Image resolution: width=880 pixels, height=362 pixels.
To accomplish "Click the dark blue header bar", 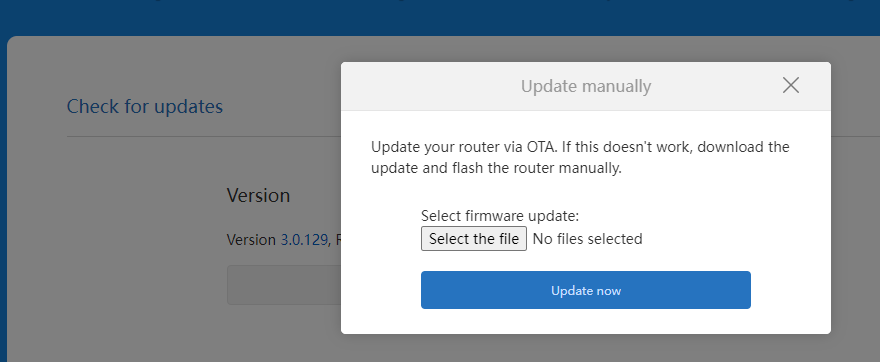I will (440, 17).
